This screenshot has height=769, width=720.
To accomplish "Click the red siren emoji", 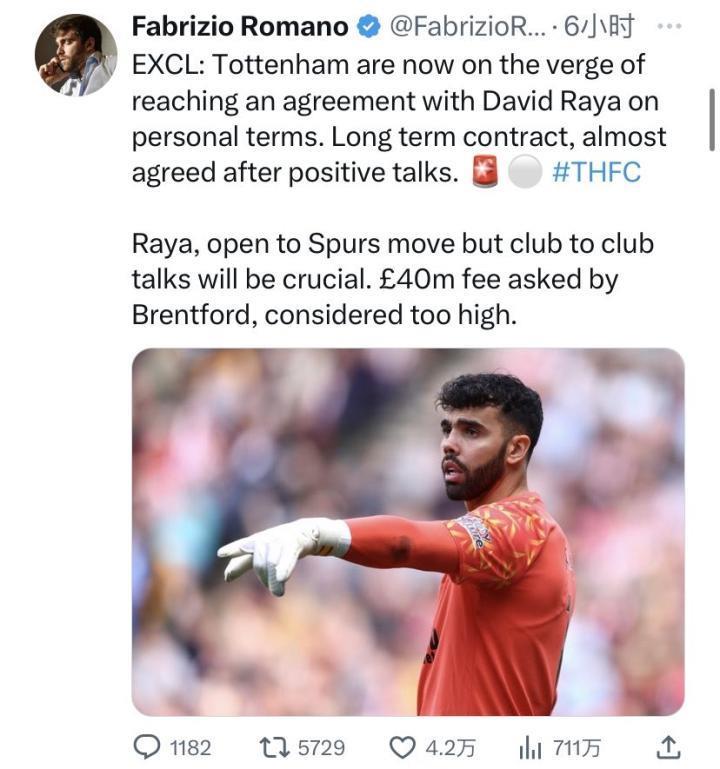I will point(484,173).
